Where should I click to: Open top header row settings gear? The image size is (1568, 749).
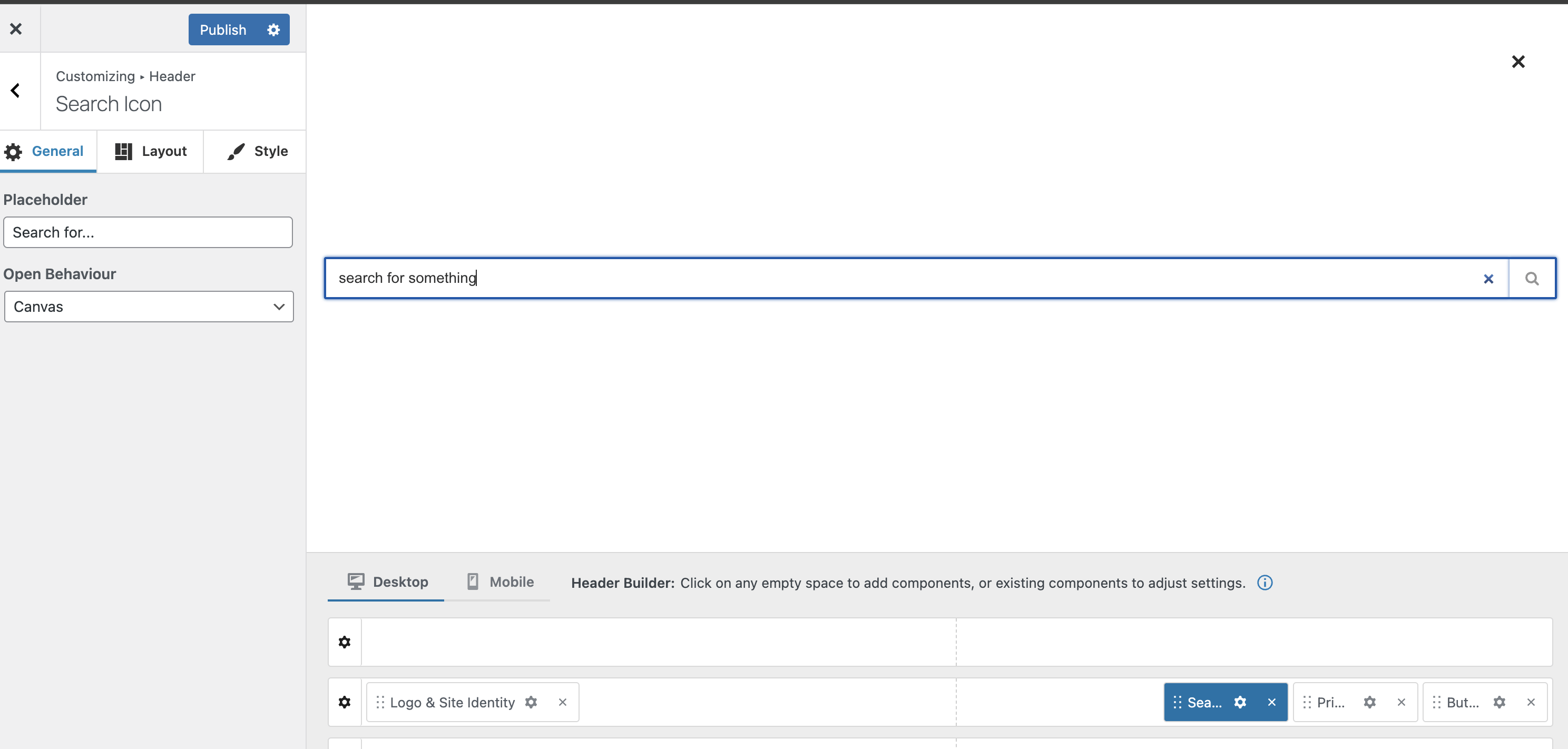tap(345, 642)
